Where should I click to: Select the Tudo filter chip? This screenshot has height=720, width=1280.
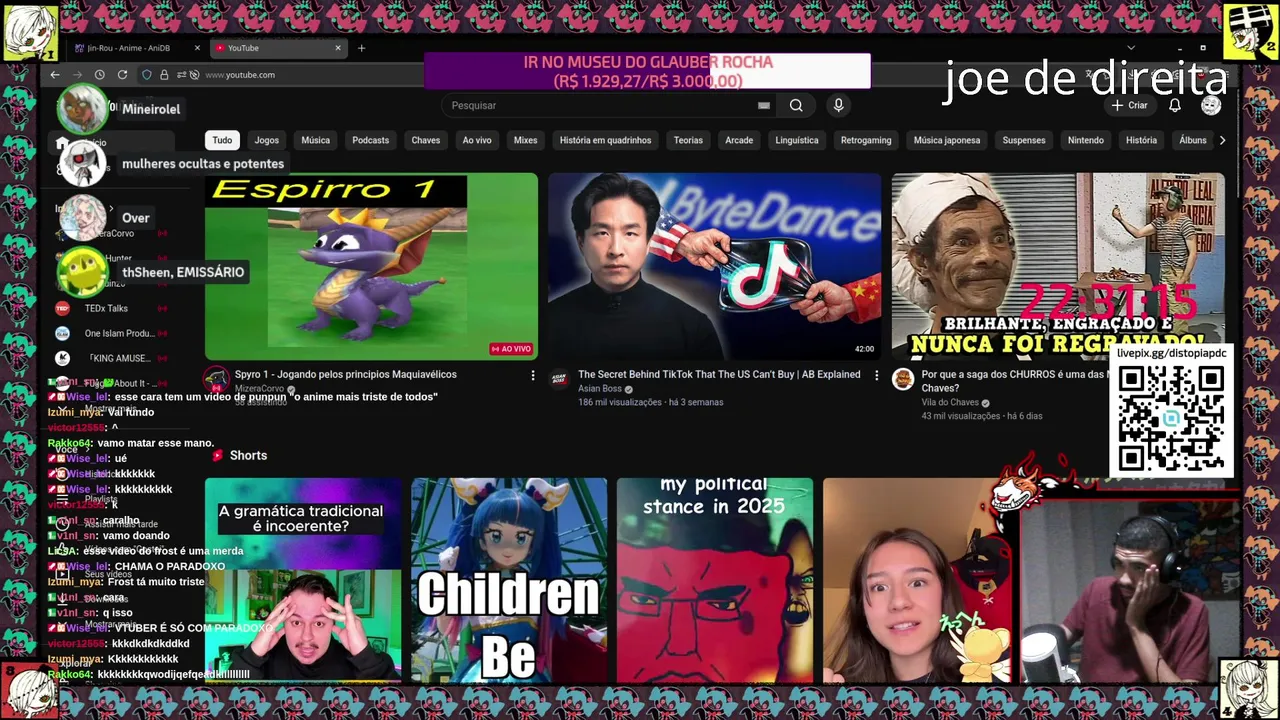222,140
